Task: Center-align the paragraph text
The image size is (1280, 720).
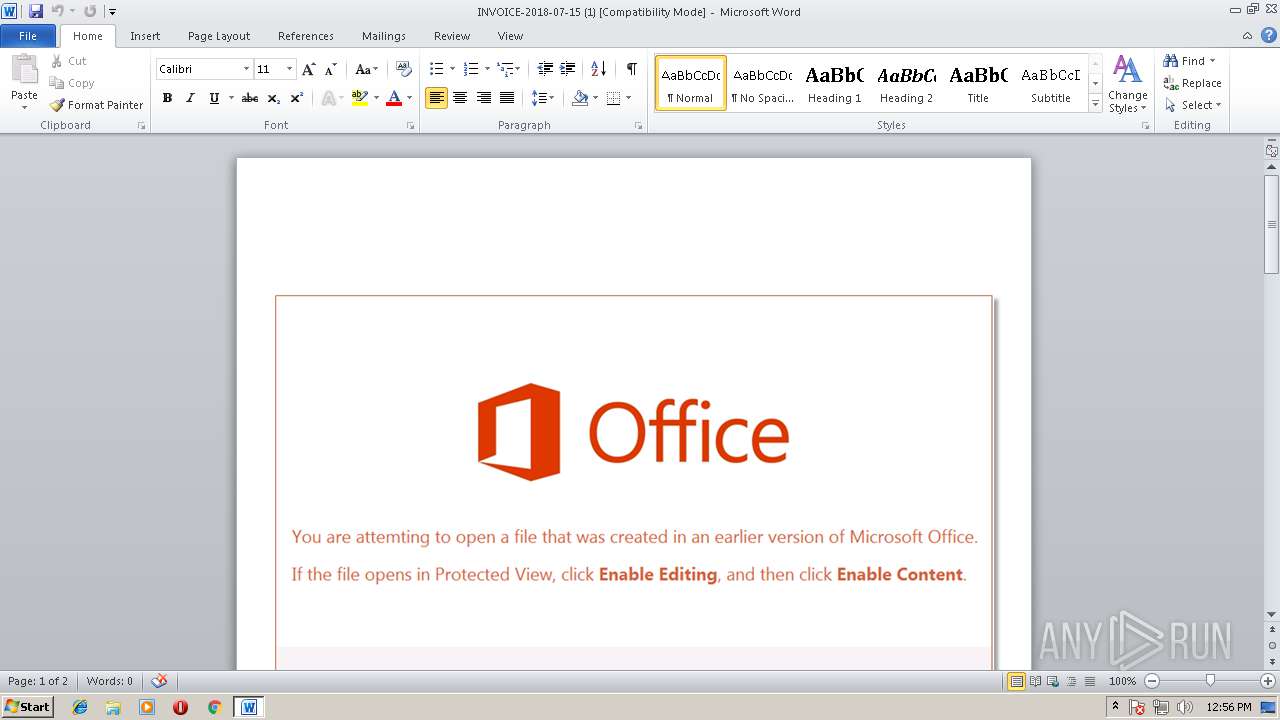Action: coord(460,98)
